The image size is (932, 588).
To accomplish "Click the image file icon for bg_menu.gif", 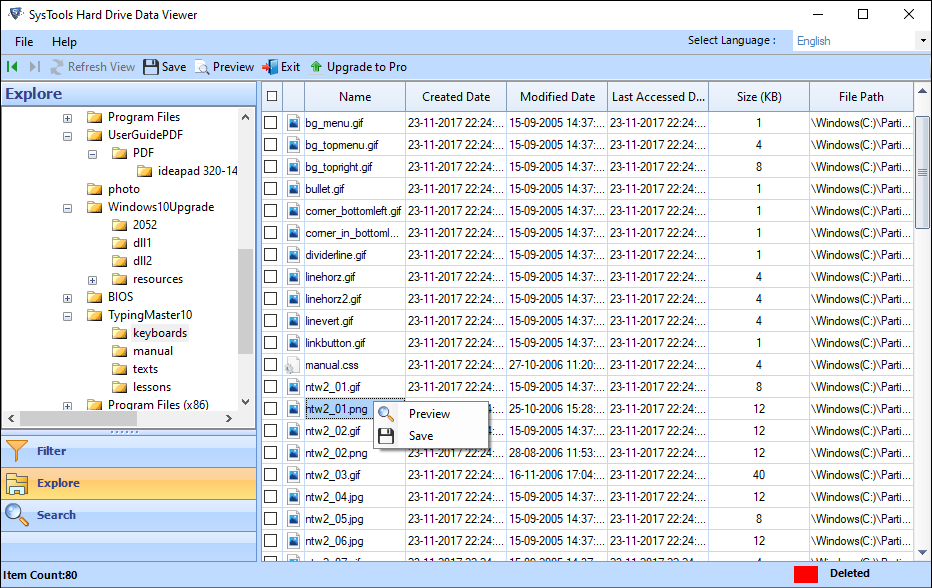I will coord(293,123).
